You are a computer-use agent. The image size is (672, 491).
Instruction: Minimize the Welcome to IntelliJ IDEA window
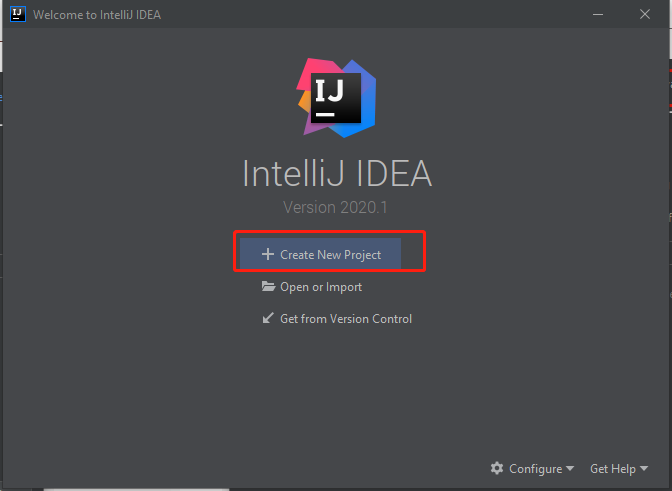coord(597,15)
